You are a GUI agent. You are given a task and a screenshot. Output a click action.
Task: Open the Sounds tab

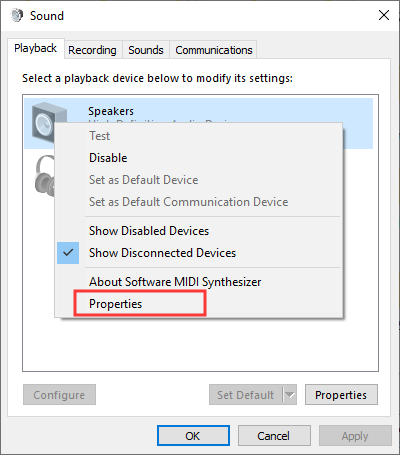[x=146, y=50]
